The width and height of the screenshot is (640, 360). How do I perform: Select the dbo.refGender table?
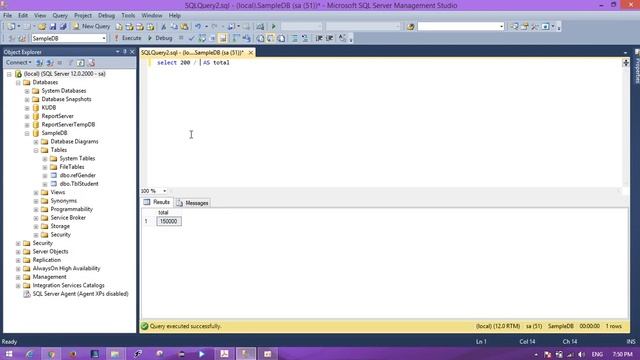[x=78, y=176]
